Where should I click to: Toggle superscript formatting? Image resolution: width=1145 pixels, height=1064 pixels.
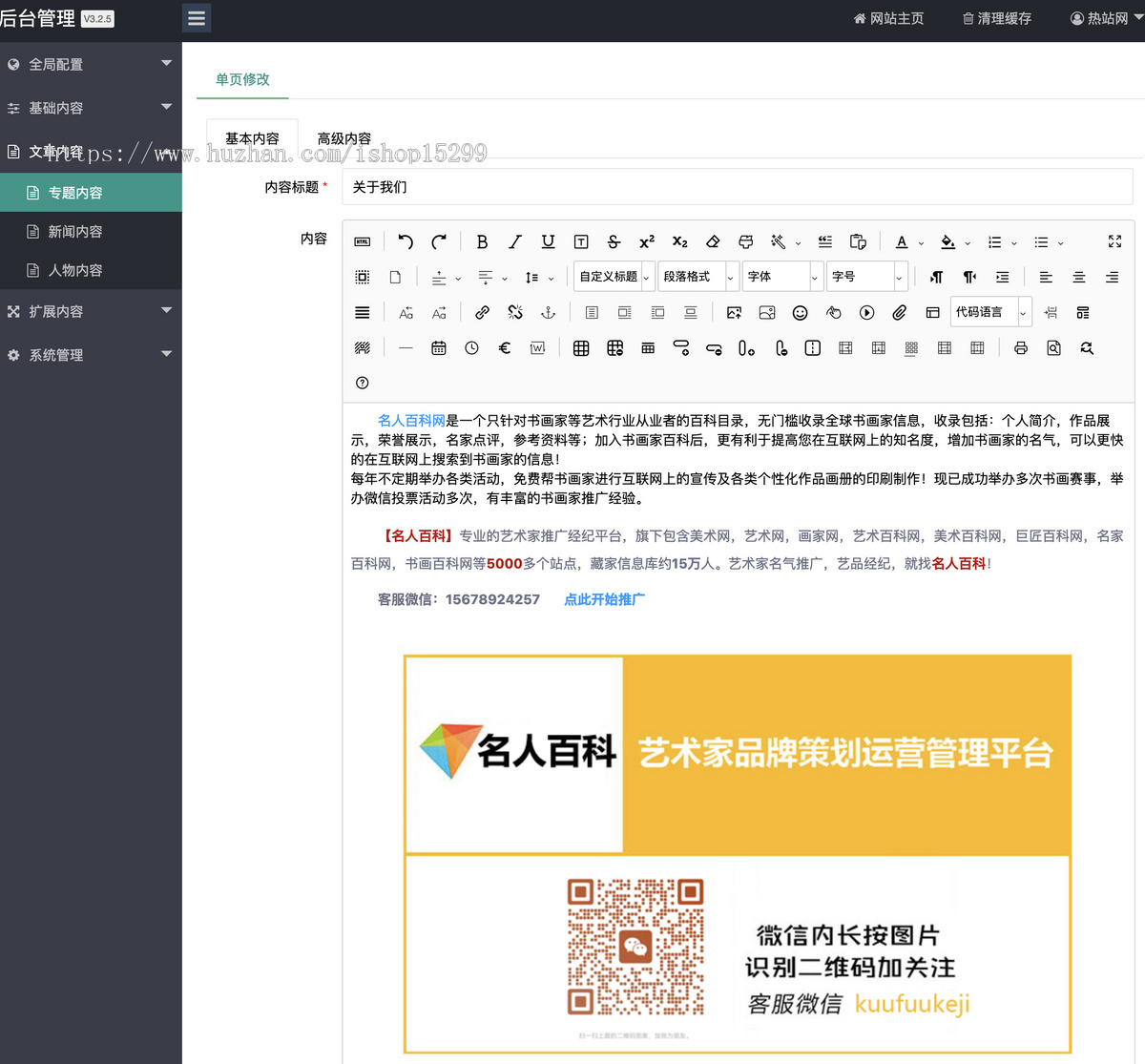pyautogui.click(x=647, y=242)
